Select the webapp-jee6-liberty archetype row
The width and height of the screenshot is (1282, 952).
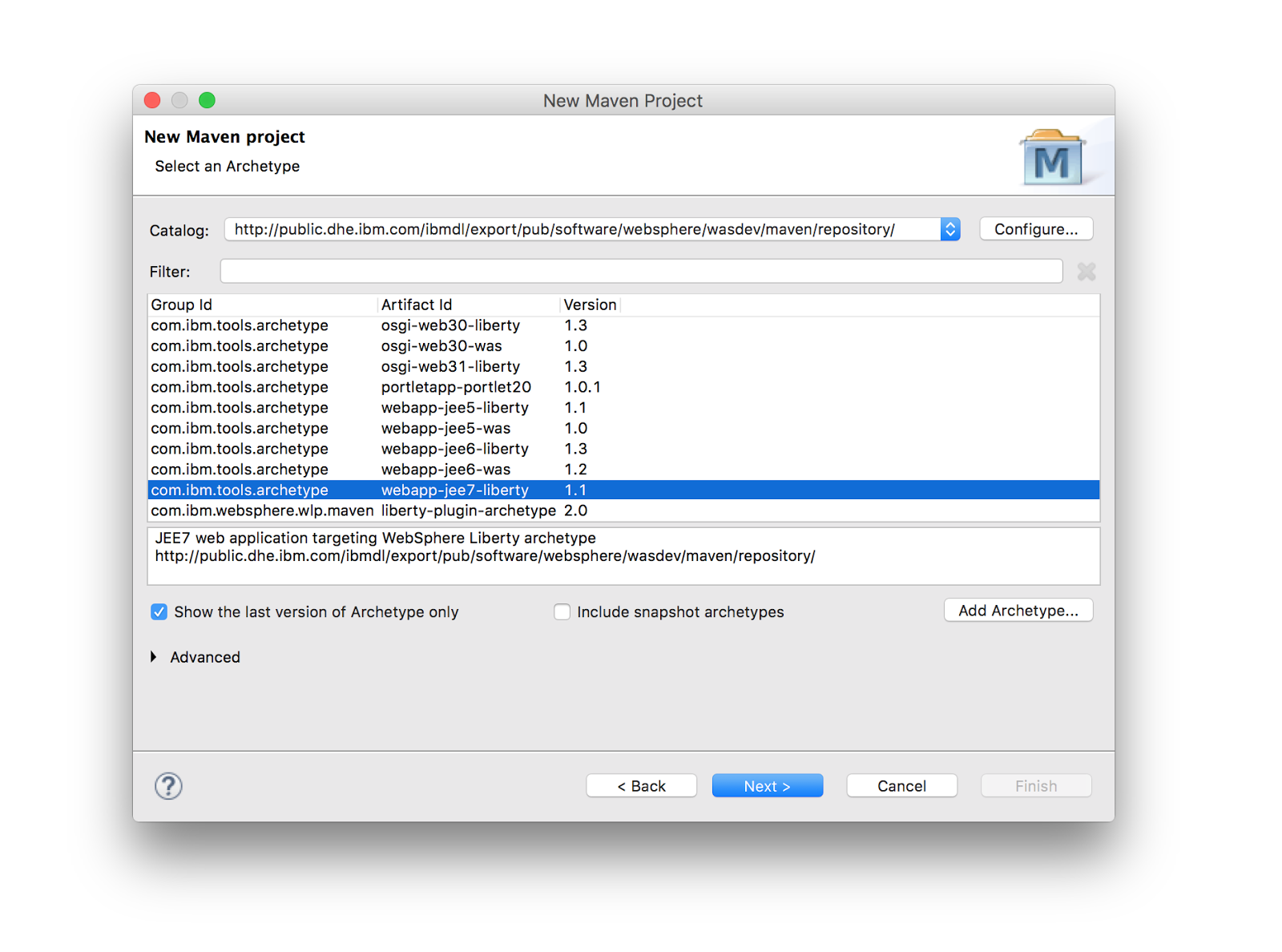point(624,449)
